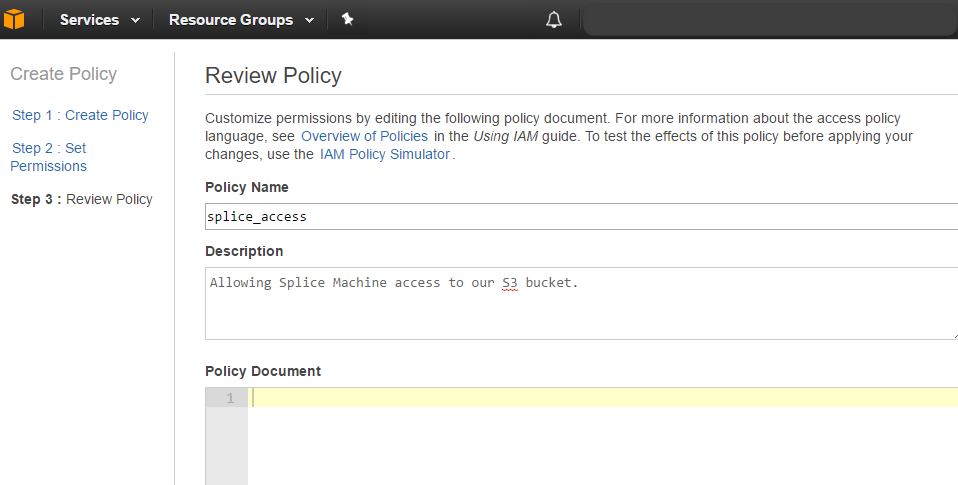The height and width of the screenshot is (485, 958).
Task: Expand the Services dropdown arrow
Action: tap(136, 20)
